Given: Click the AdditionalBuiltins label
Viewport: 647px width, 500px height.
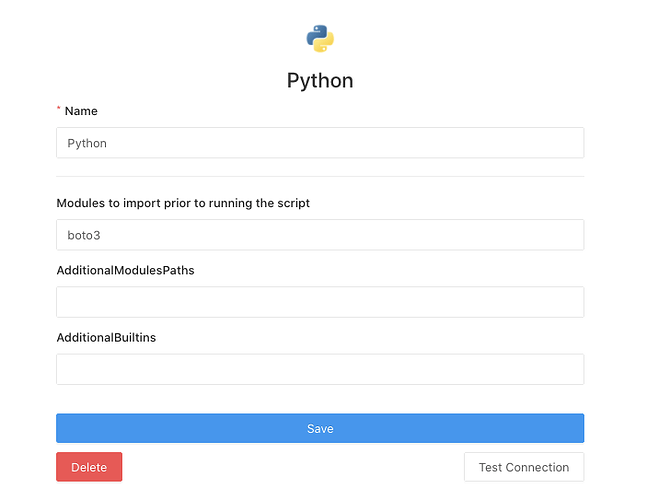Looking at the screenshot, I should click(106, 337).
